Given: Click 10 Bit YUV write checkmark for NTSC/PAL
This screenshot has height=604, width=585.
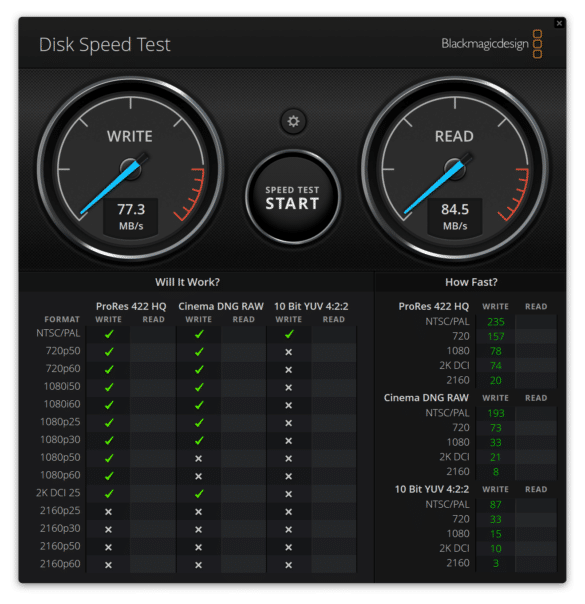Looking at the screenshot, I should (289, 334).
